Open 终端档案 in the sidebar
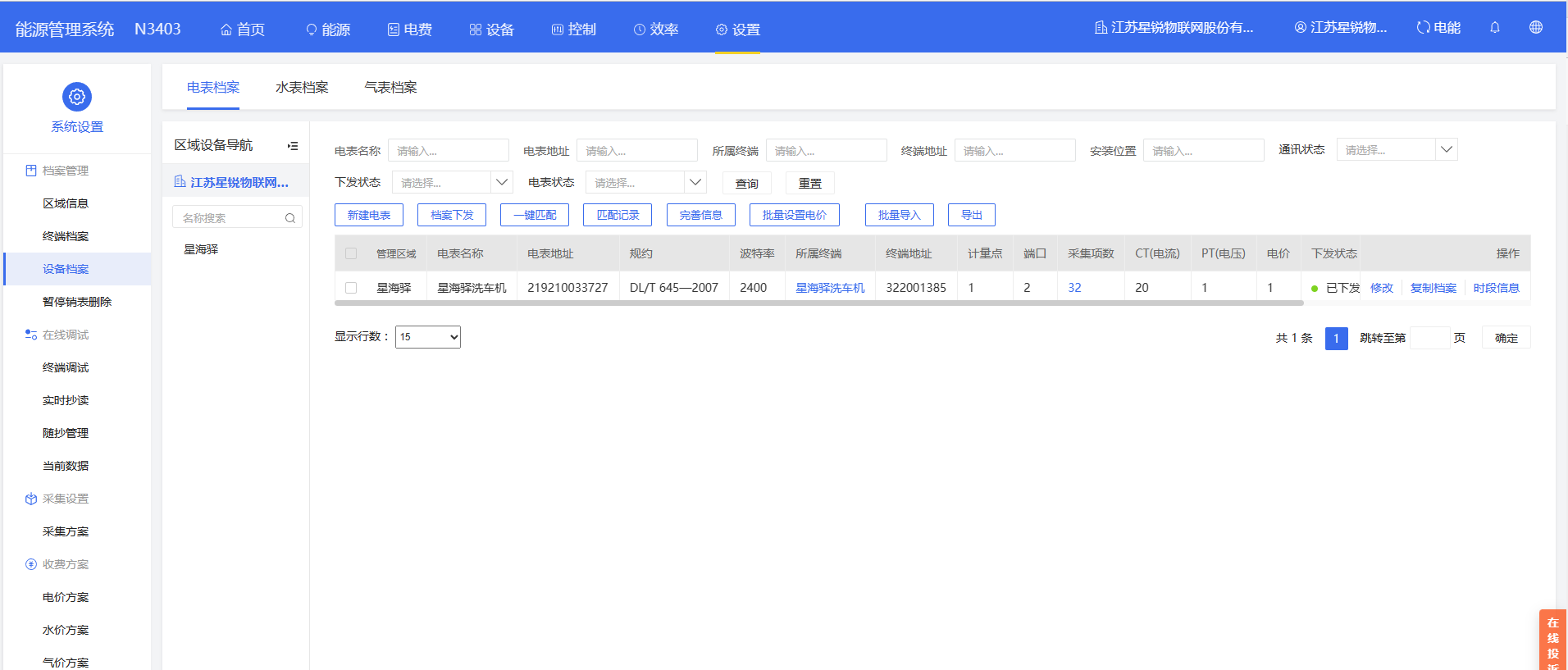This screenshot has width=1568, height=670. (66, 236)
